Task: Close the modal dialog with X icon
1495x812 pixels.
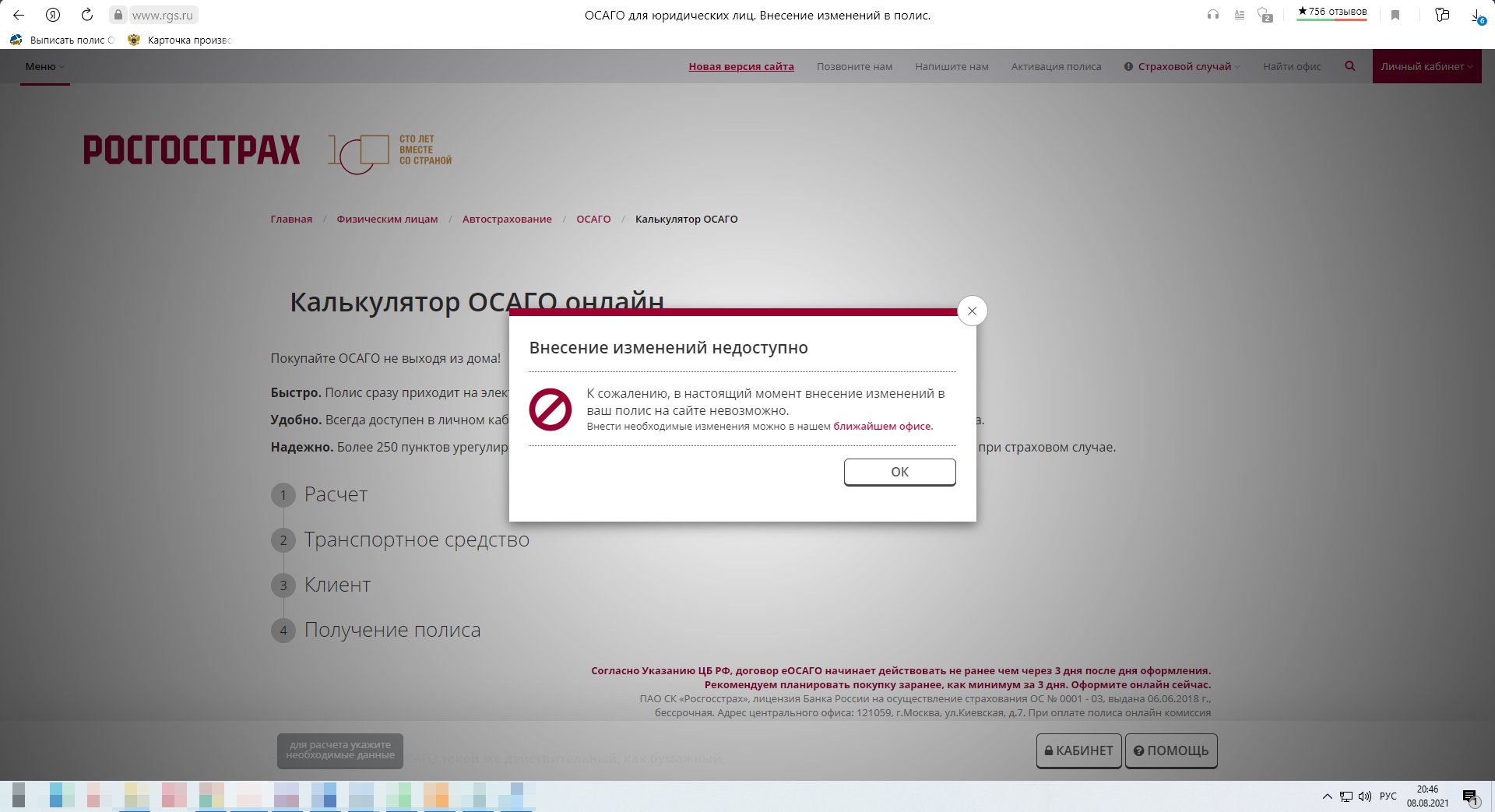Action: pyautogui.click(x=972, y=311)
